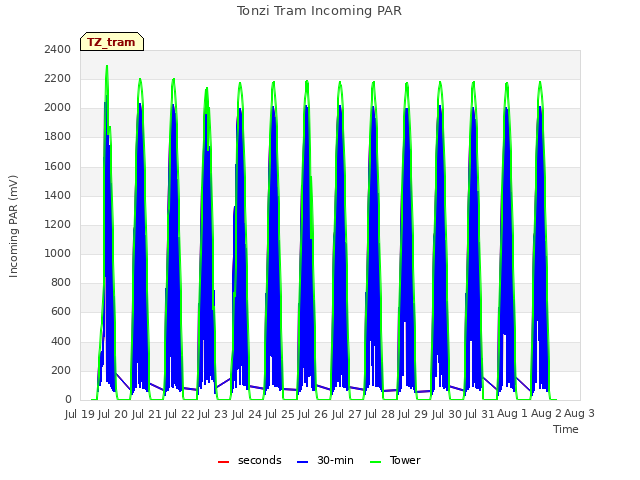Click the Incoming PAR (mV) axis label

tap(13, 226)
